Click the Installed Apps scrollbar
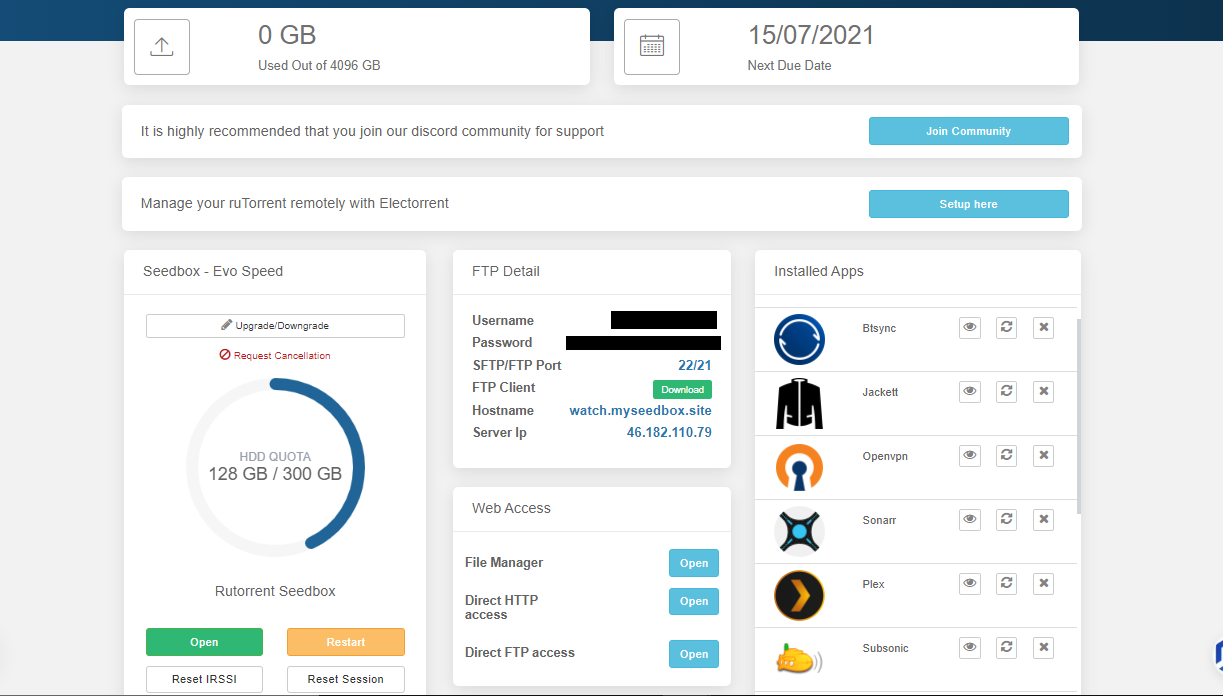The width and height of the screenshot is (1223, 696). click(x=1076, y=400)
